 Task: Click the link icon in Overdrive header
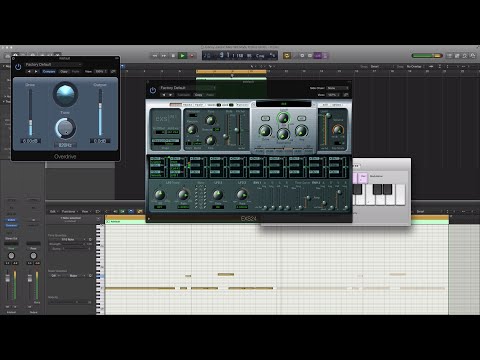(113, 71)
